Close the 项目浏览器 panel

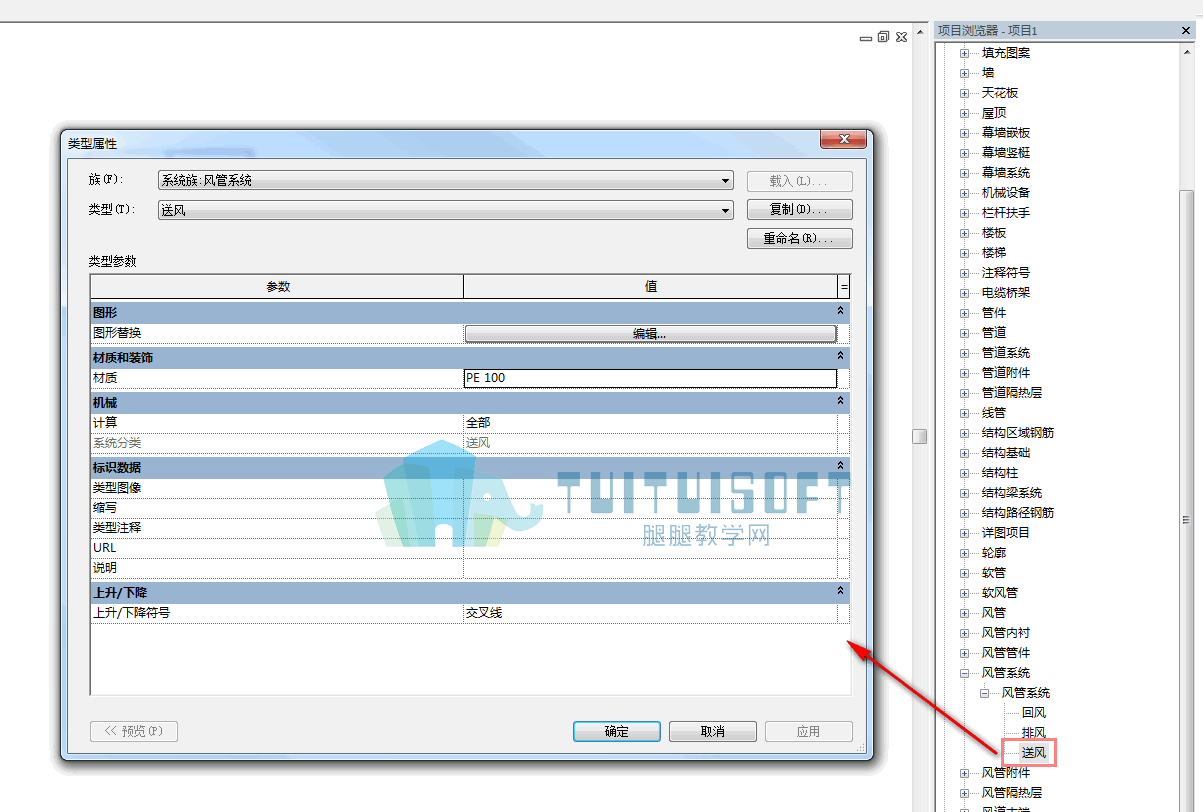coord(1186,31)
